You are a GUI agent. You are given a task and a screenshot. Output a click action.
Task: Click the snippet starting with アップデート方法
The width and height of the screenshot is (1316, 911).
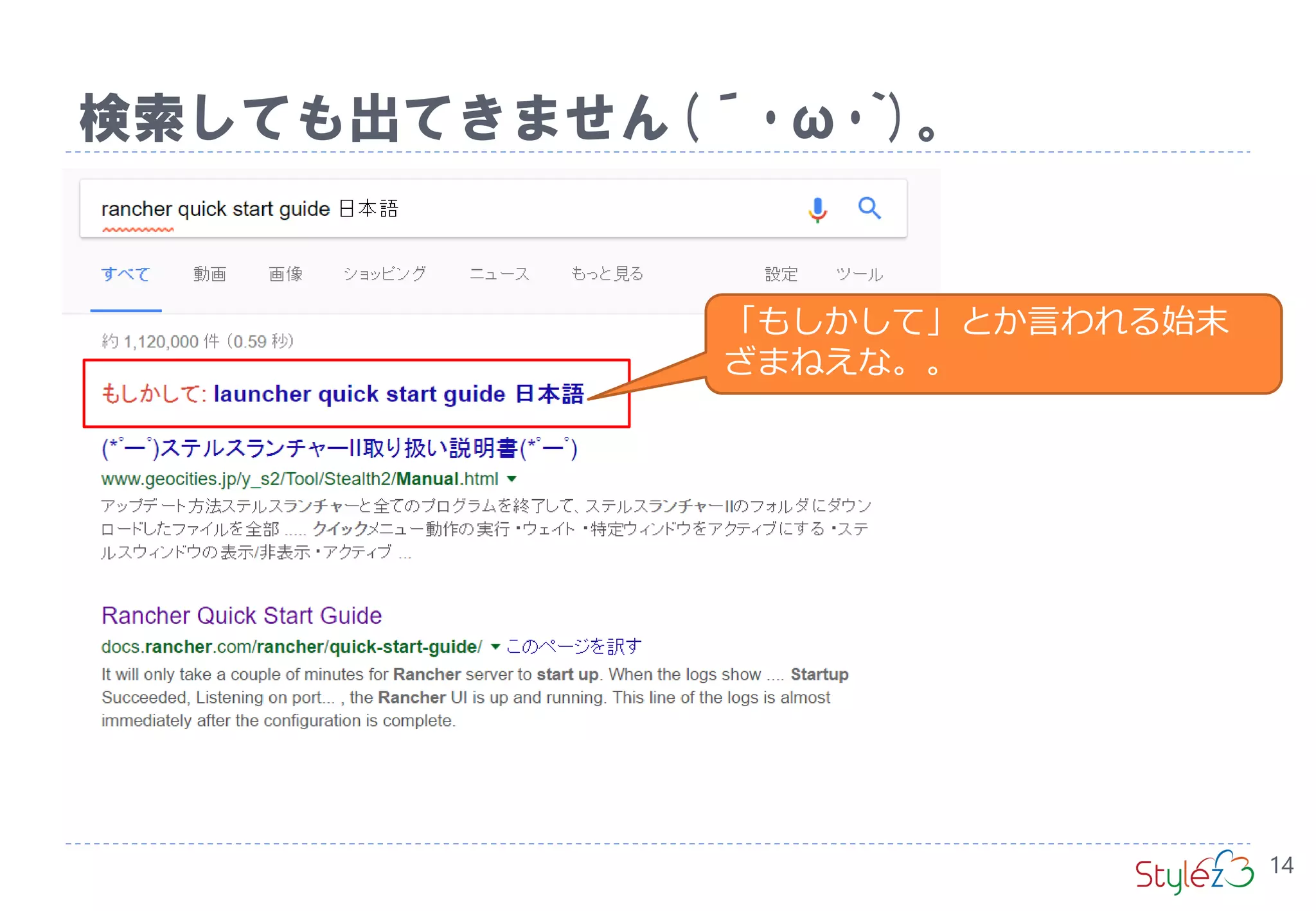[x=486, y=529]
